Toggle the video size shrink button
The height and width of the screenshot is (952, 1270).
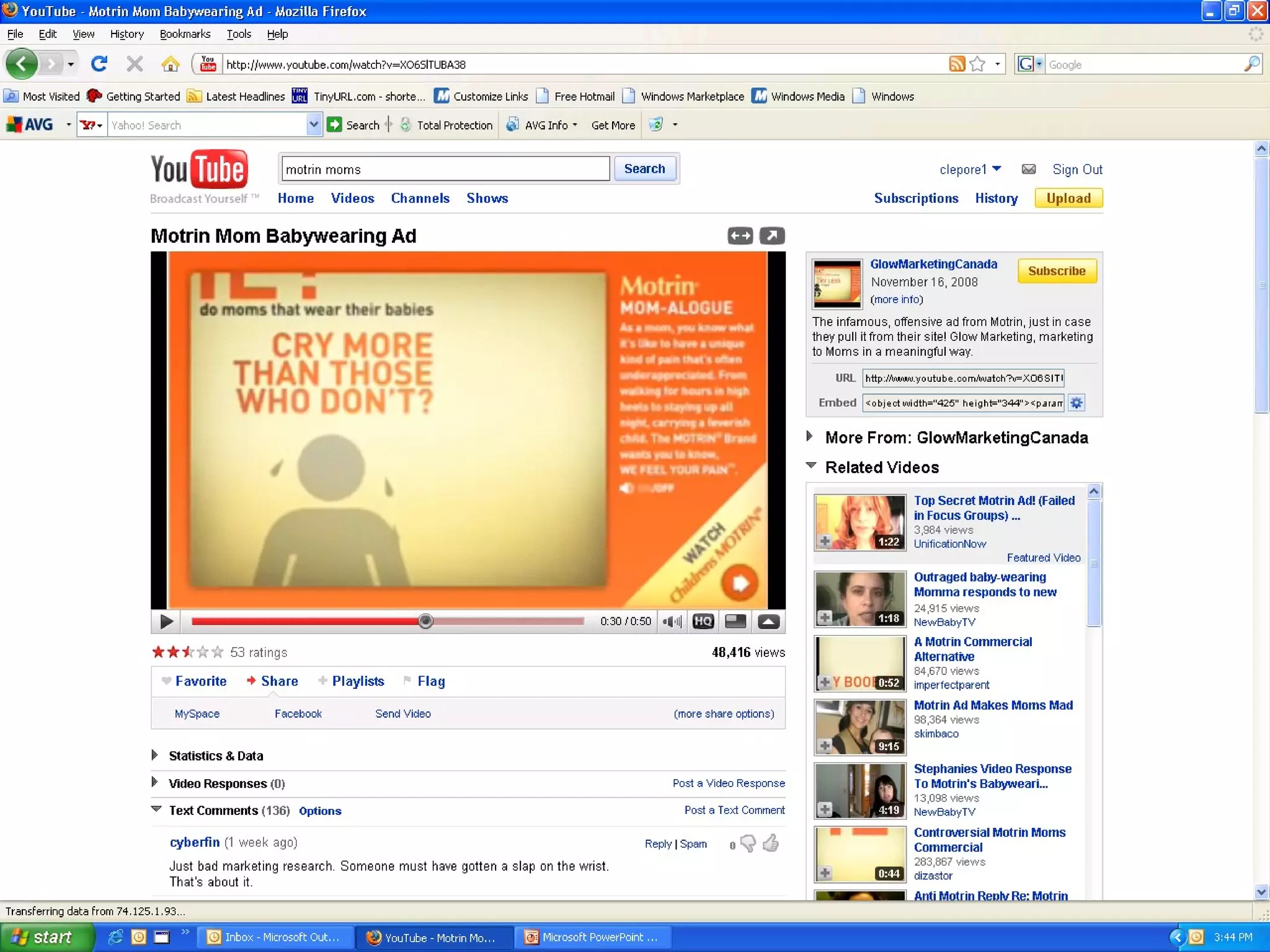coord(735,622)
